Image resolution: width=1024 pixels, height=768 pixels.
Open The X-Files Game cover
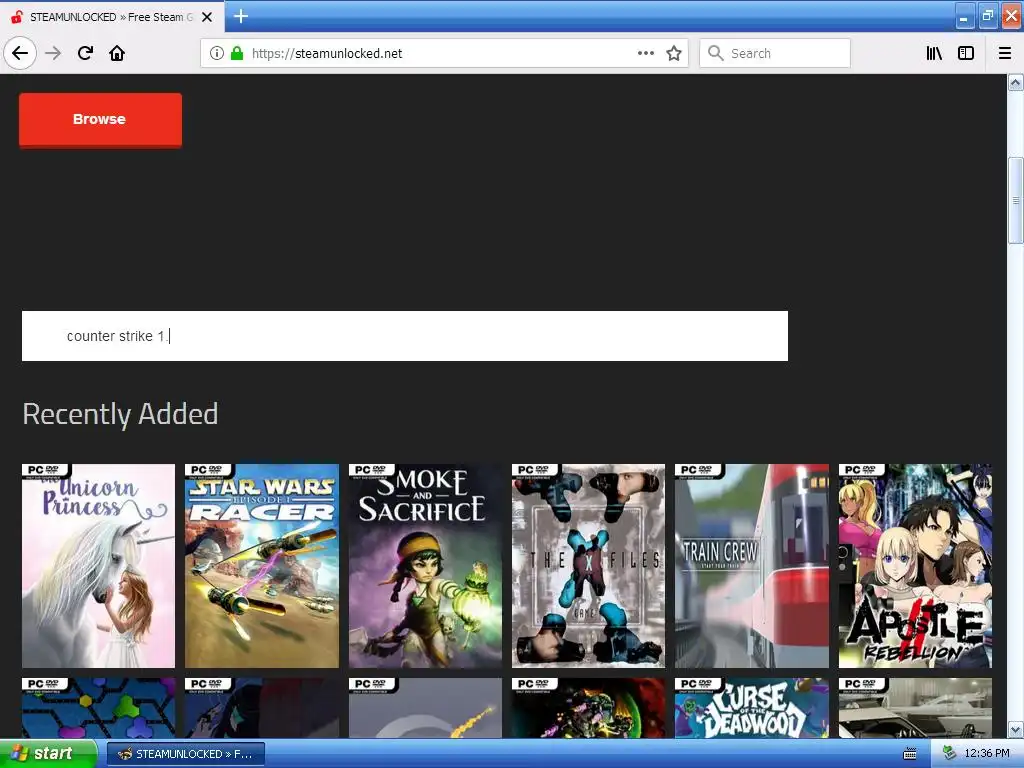click(x=588, y=566)
